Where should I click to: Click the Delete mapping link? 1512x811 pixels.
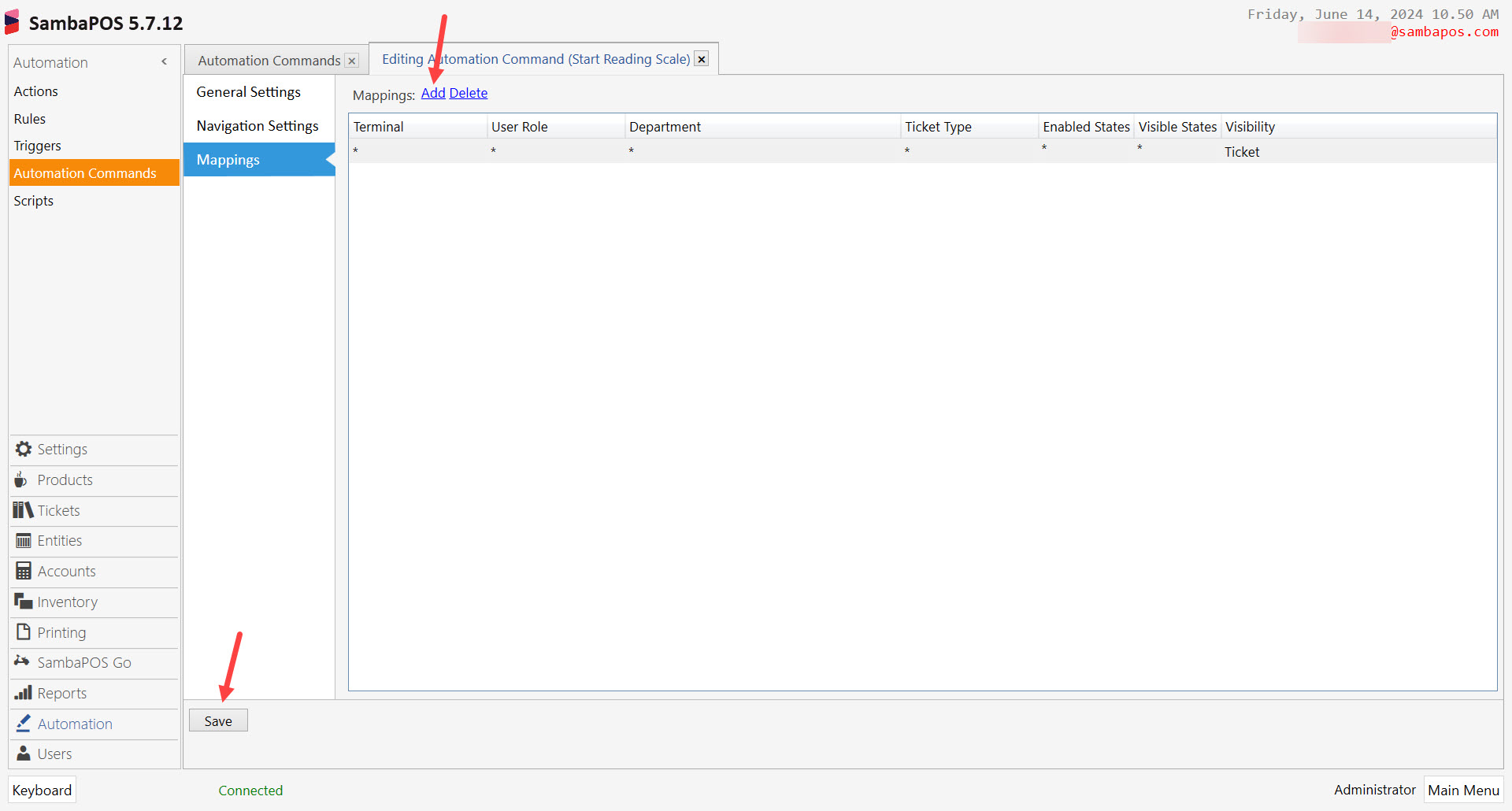[x=469, y=93]
